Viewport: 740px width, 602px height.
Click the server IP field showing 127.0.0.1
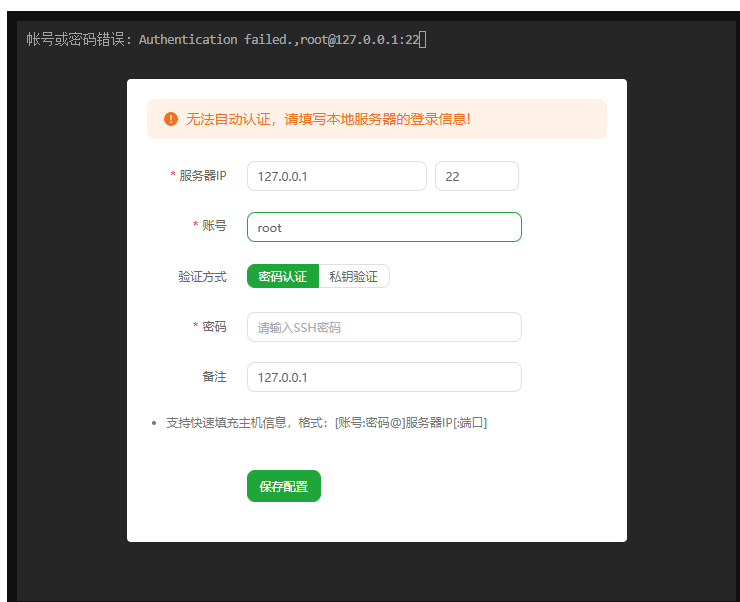click(x=336, y=176)
